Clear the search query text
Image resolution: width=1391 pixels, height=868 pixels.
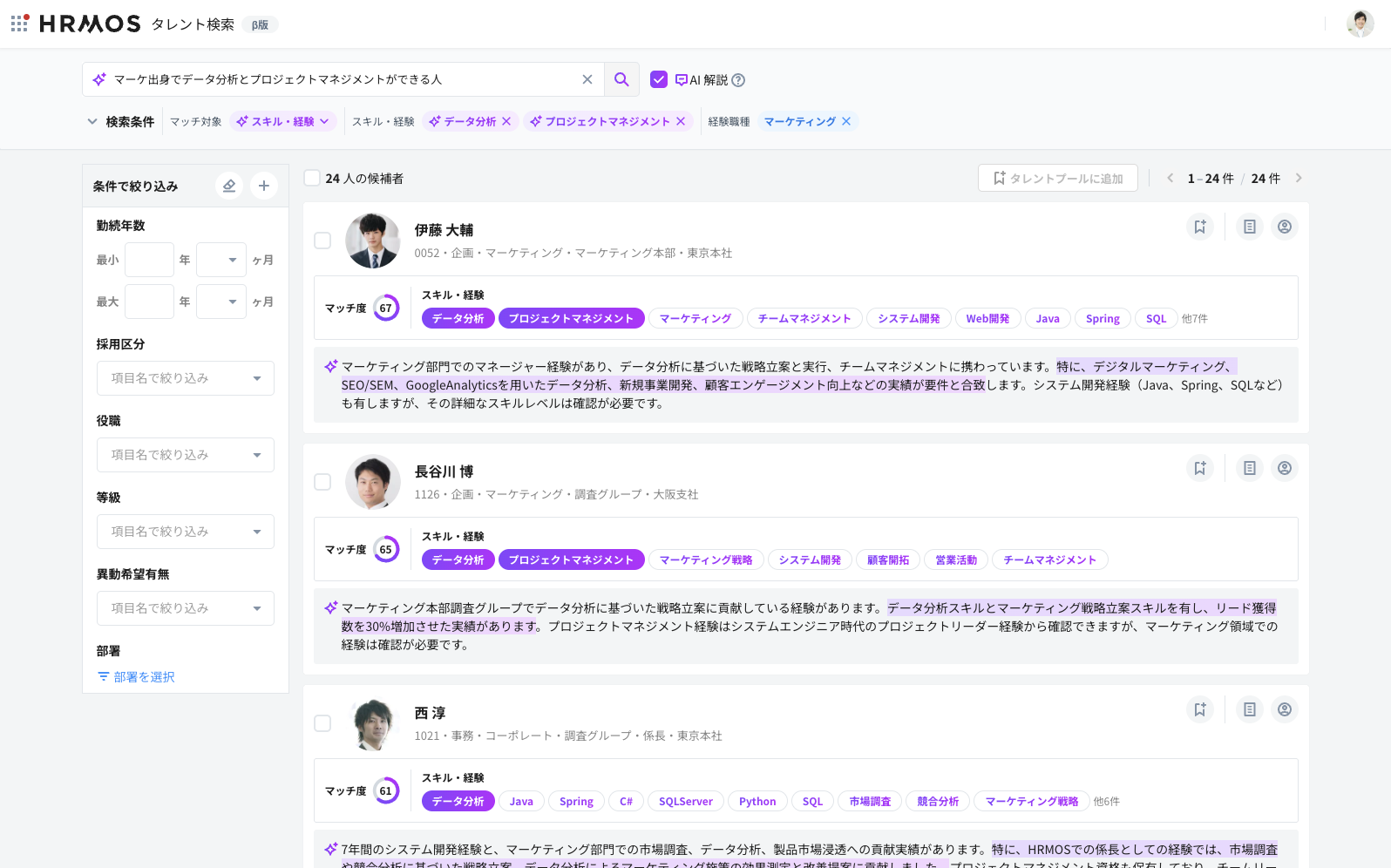coord(587,79)
